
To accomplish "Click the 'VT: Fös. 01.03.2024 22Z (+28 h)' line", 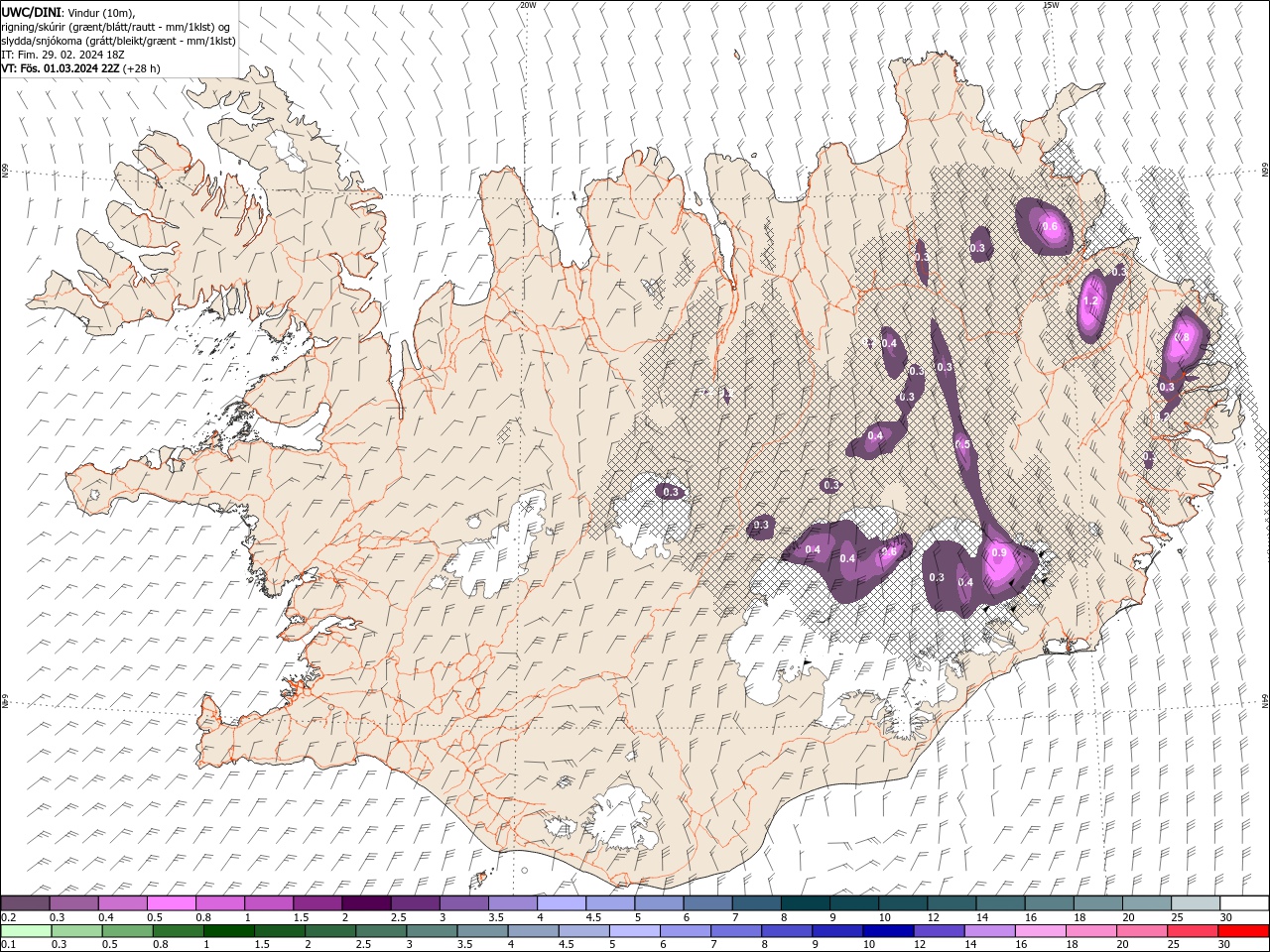I will 80,68.
